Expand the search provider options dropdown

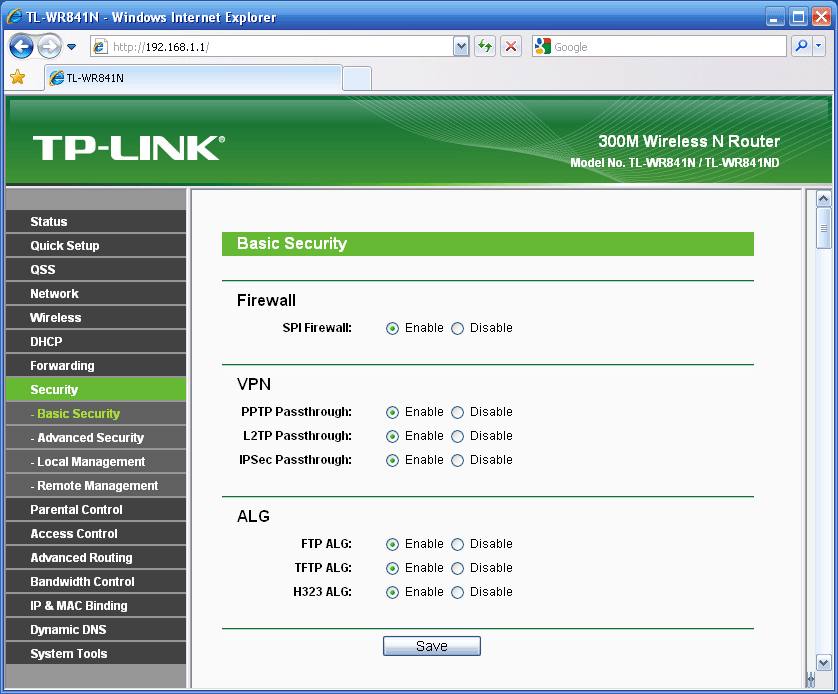tap(820, 47)
